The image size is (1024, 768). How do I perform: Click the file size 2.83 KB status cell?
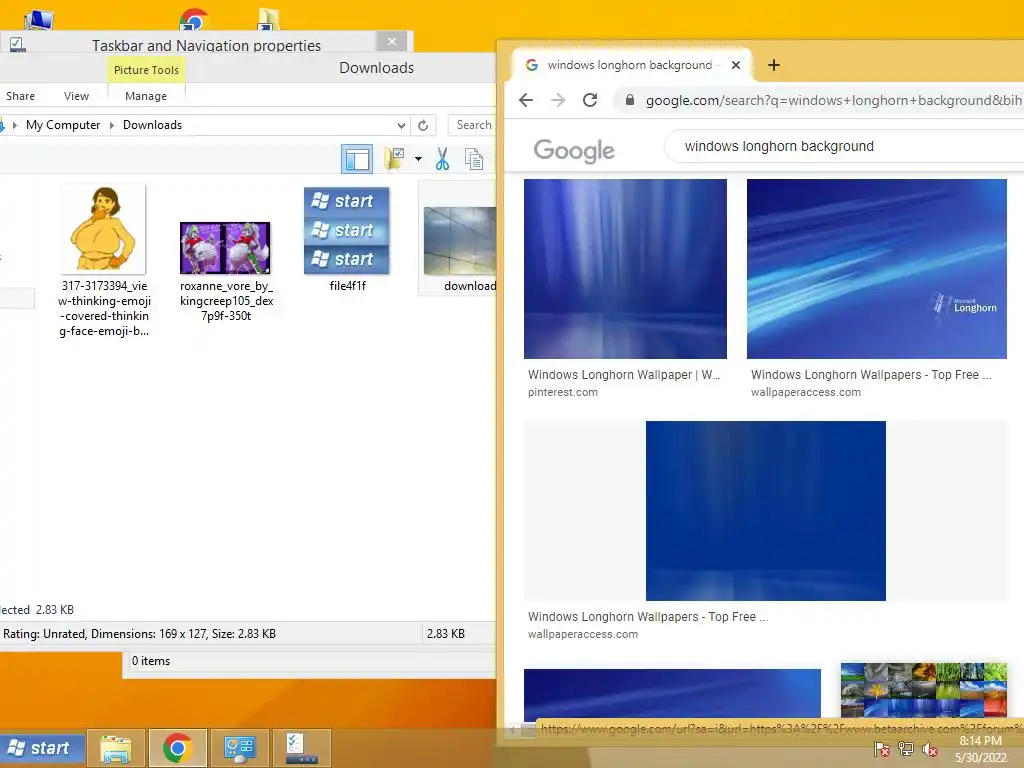tap(445, 633)
